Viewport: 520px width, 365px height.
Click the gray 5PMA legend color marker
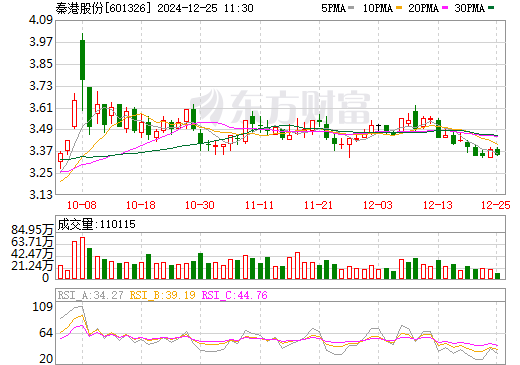click(x=351, y=8)
